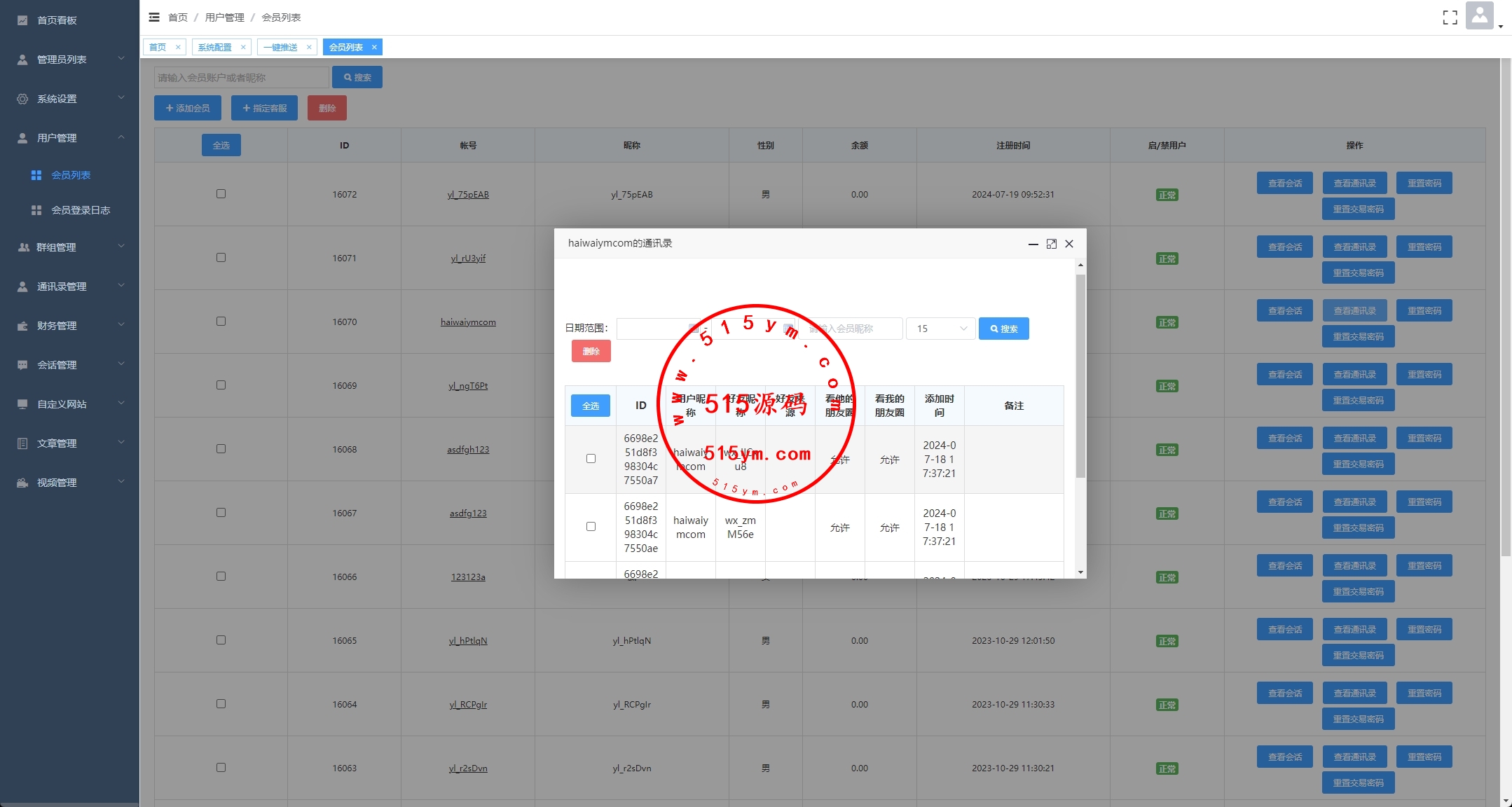Image resolution: width=1512 pixels, height=807 pixels.
Task: Switch to the 系统配置 tab
Action: [214, 48]
